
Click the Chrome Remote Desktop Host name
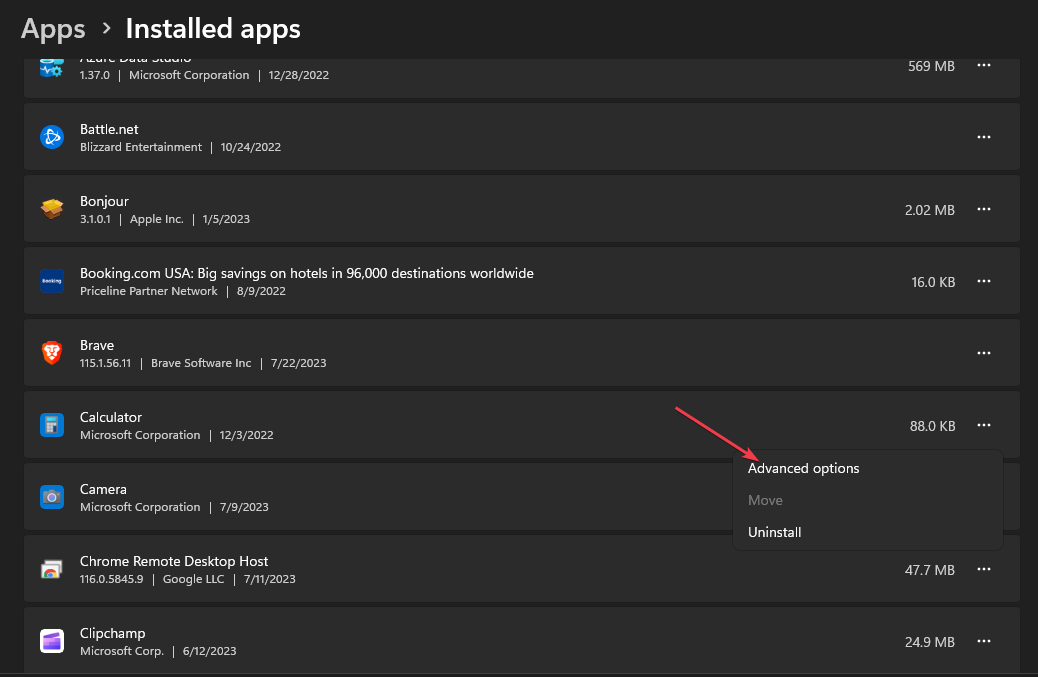[173, 561]
